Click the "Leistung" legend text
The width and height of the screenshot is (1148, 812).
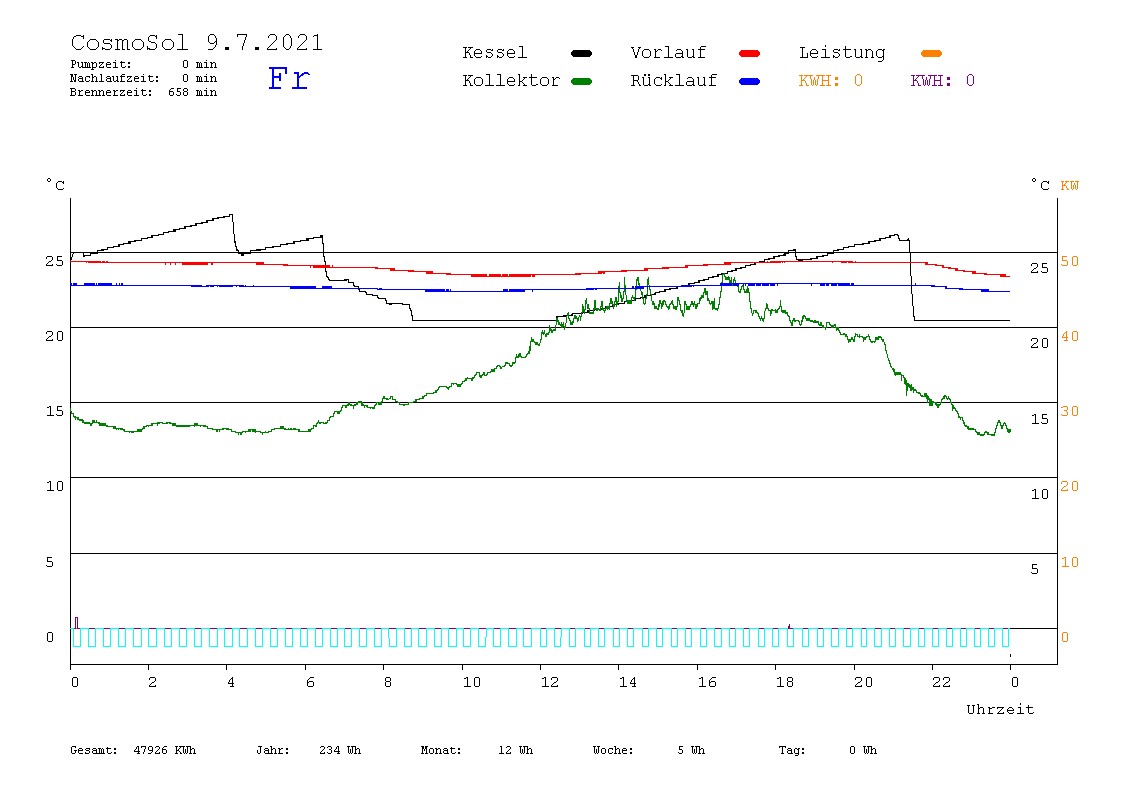point(842,53)
